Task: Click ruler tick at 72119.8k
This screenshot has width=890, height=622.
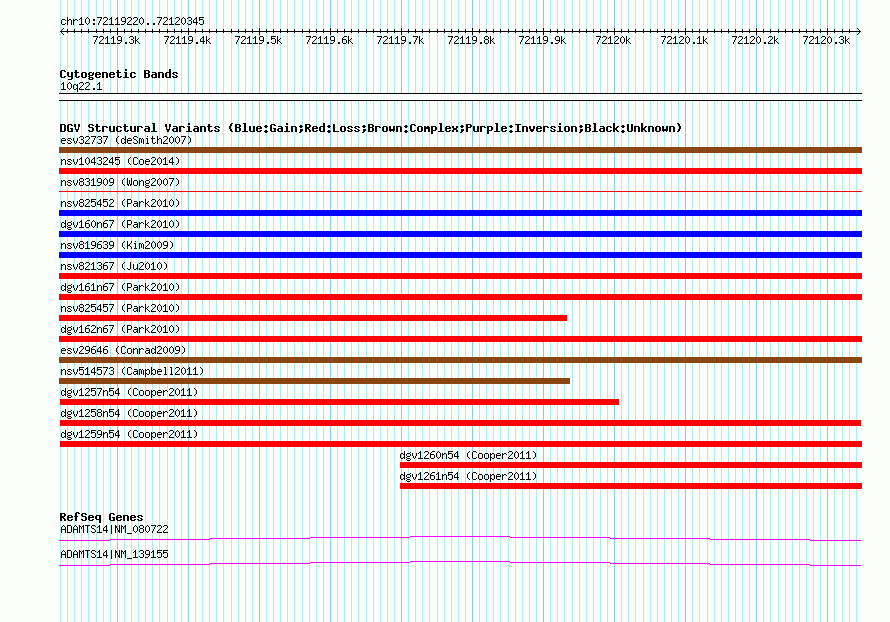Action: (x=472, y=32)
